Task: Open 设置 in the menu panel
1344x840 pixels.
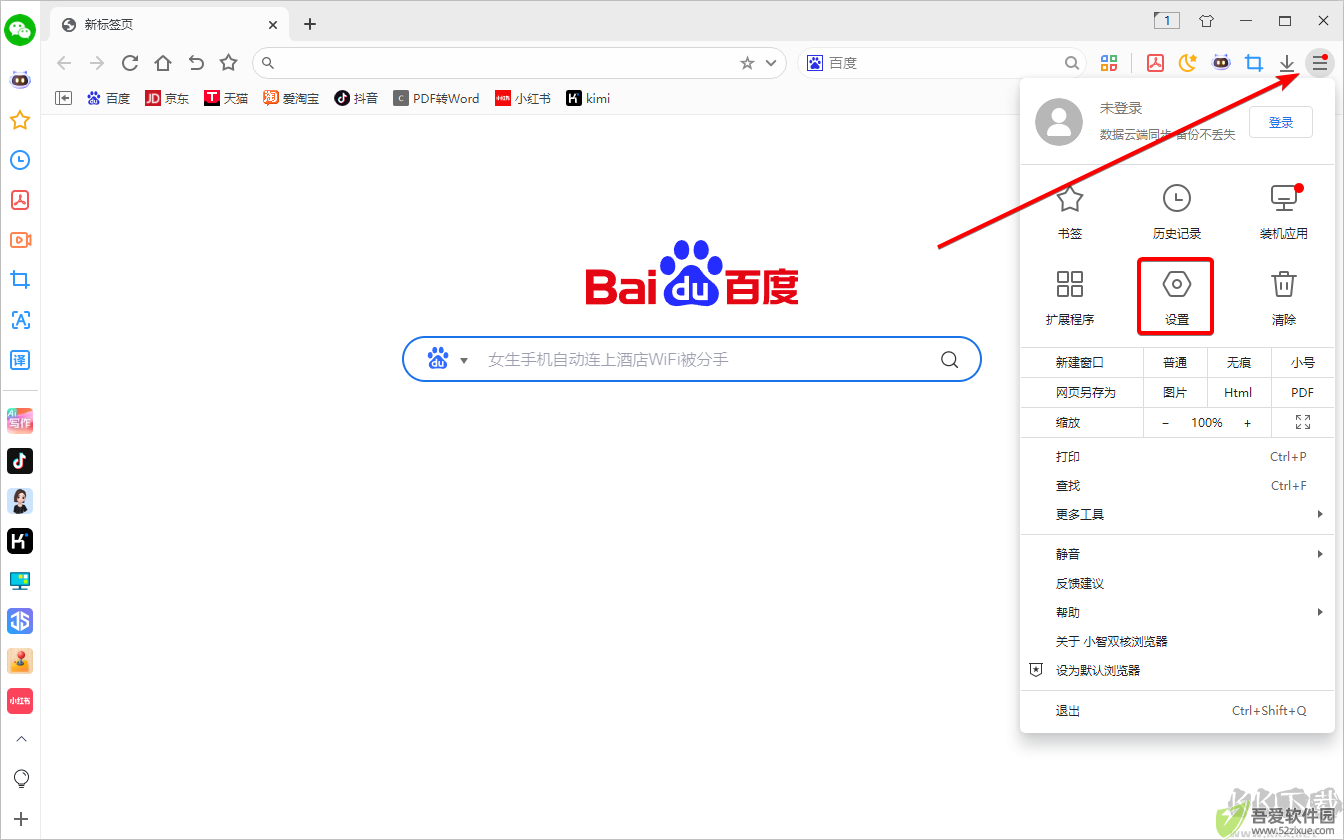Action: click(x=1177, y=297)
